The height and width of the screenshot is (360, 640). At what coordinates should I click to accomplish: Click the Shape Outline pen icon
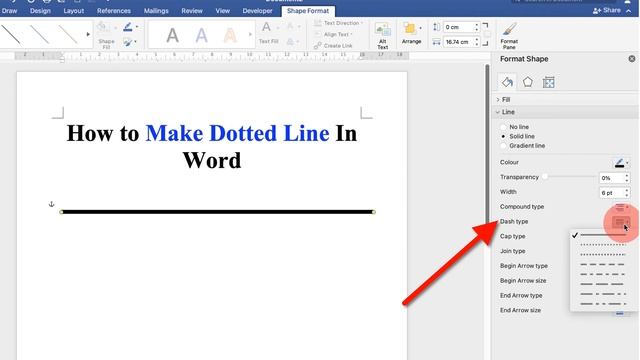[x=128, y=27]
